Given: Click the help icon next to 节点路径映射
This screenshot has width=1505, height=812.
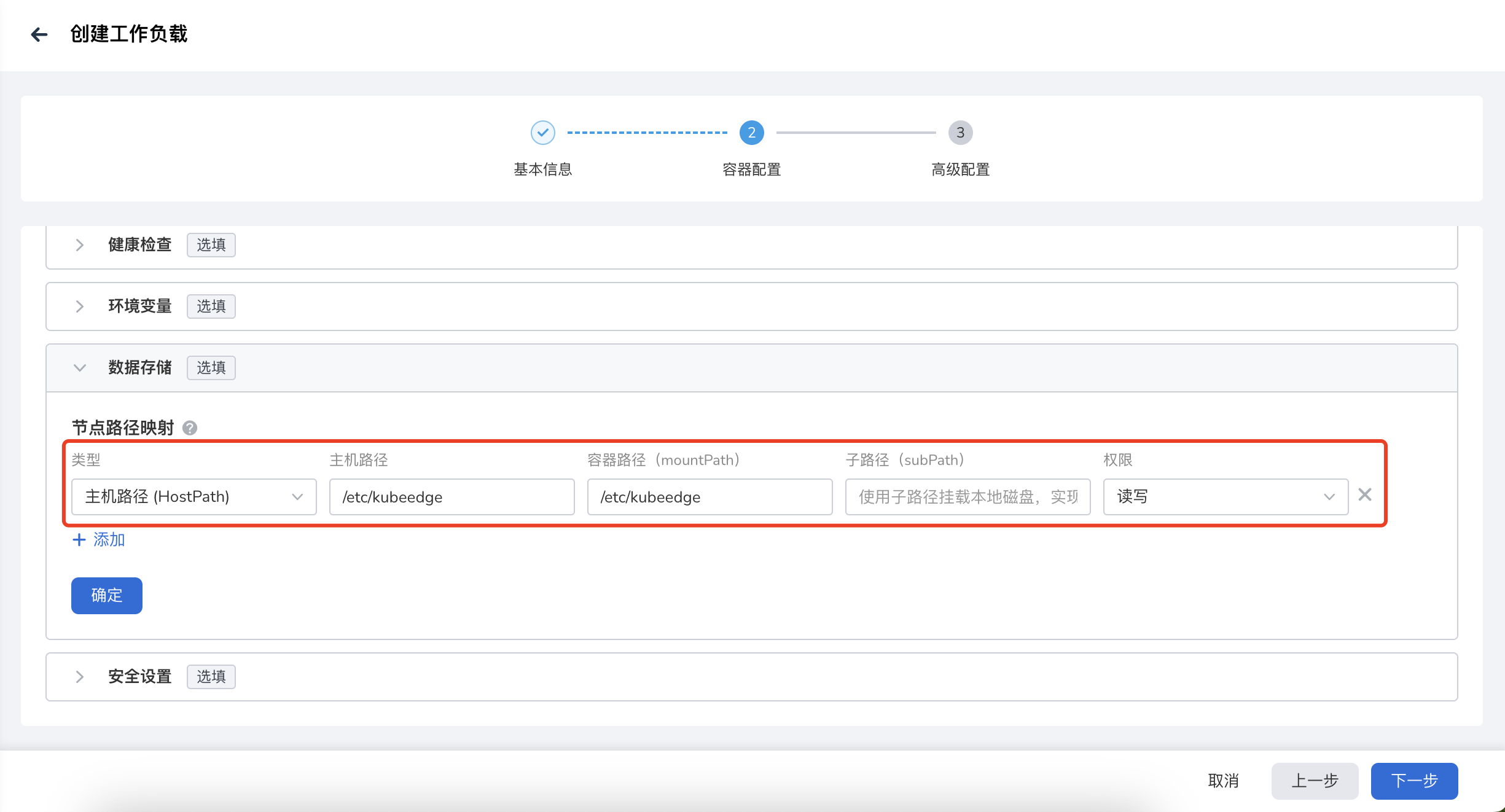Looking at the screenshot, I should tap(190, 428).
